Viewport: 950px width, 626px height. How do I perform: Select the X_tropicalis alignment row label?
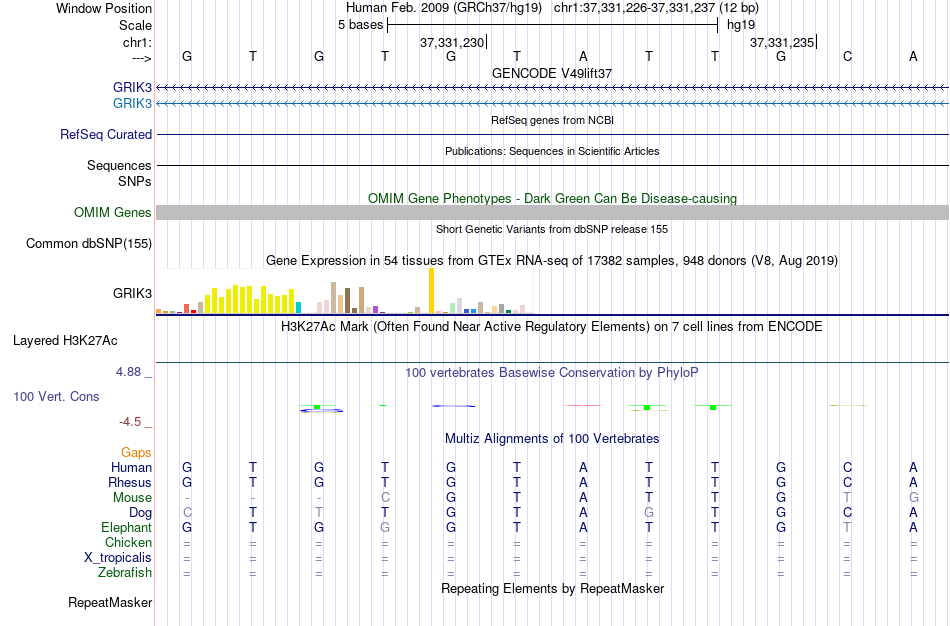point(118,558)
